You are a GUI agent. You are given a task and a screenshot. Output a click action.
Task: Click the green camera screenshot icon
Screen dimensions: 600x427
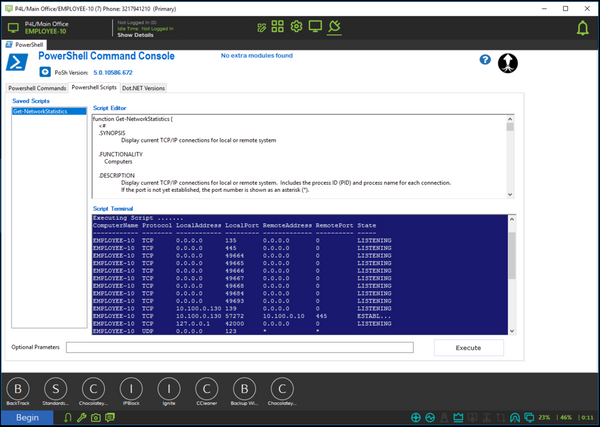(96, 417)
